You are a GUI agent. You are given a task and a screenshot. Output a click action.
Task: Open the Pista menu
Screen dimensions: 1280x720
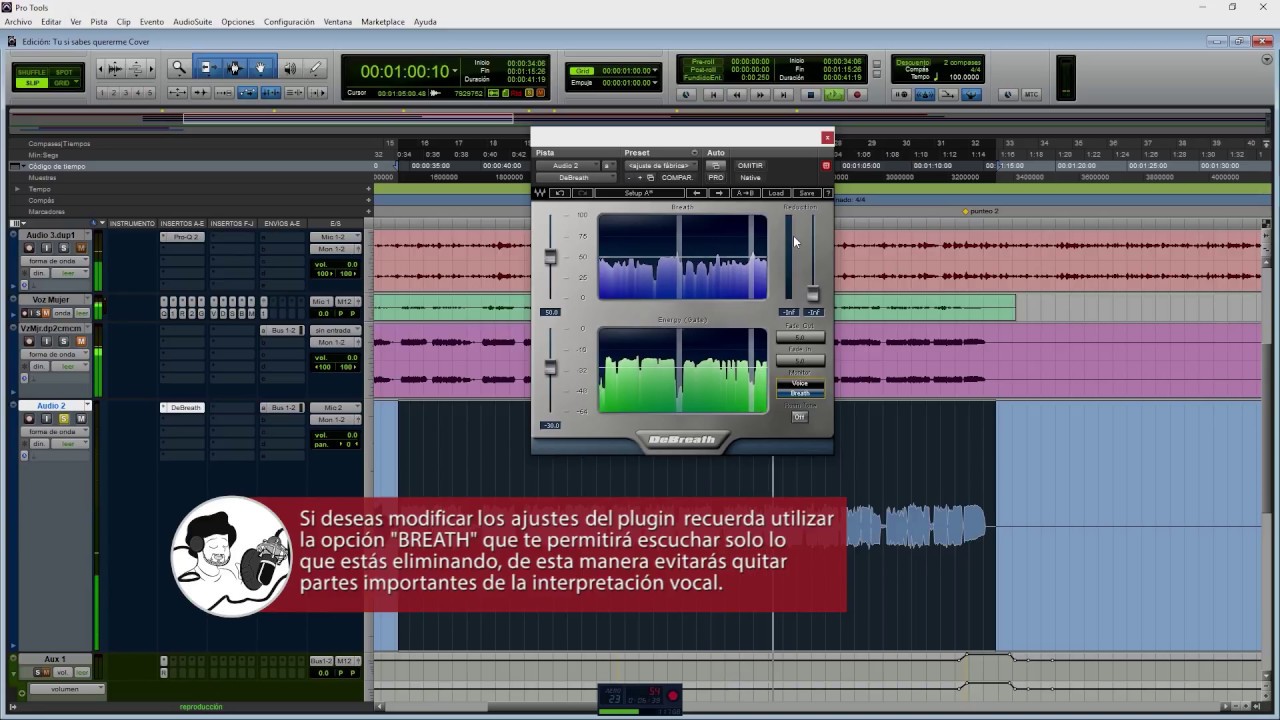pyautogui.click(x=99, y=21)
